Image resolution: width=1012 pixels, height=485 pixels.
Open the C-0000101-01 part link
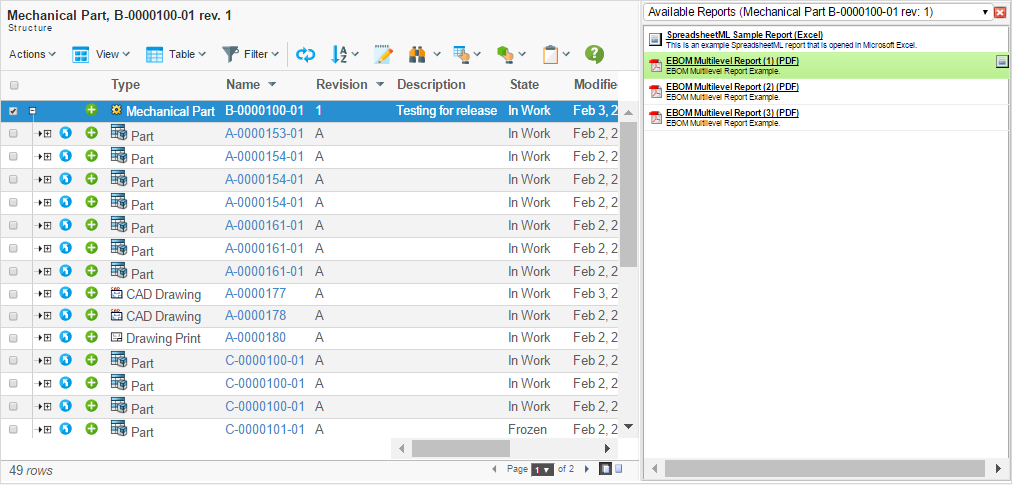coord(264,429)
